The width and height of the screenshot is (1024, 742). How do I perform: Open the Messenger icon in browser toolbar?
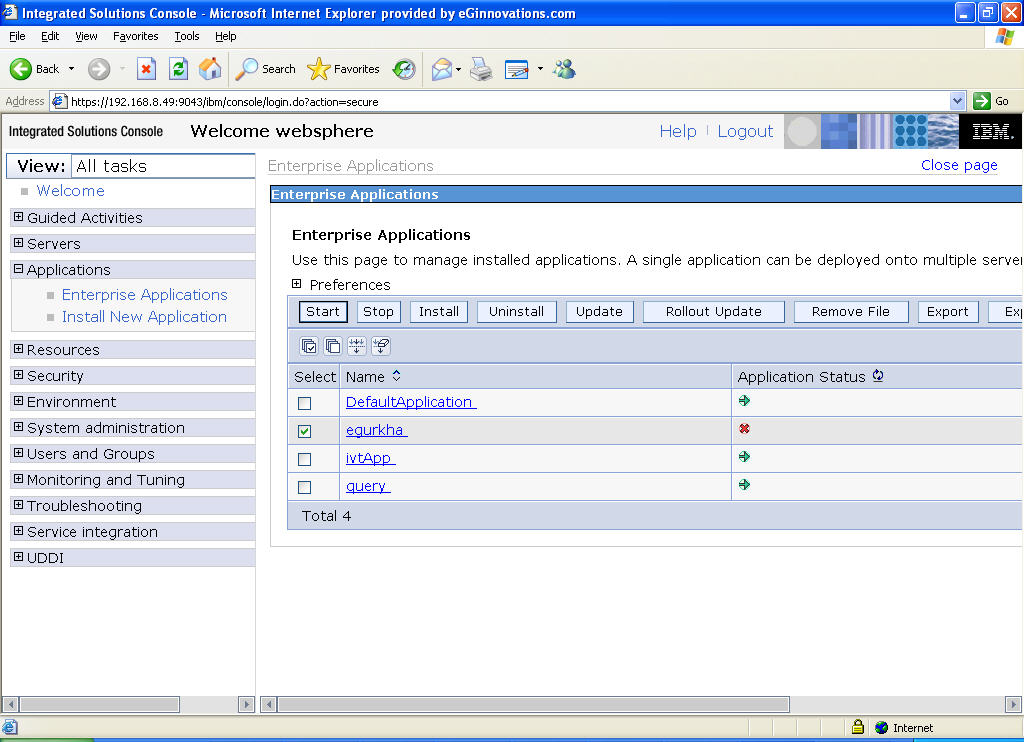tap(564, 69)
